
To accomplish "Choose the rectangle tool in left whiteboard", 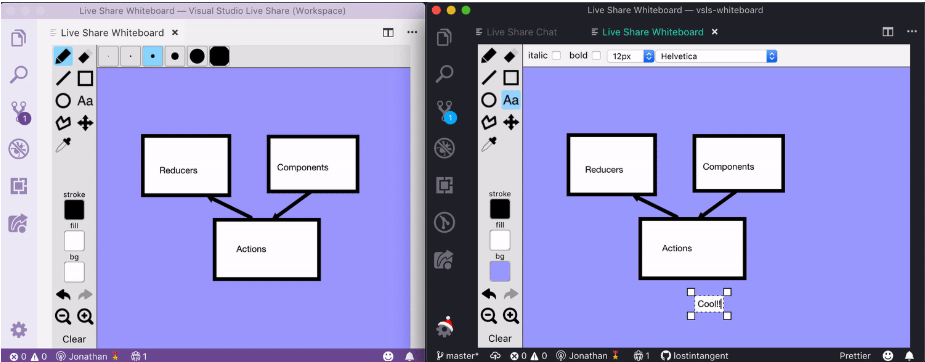I will coord(86,78).
